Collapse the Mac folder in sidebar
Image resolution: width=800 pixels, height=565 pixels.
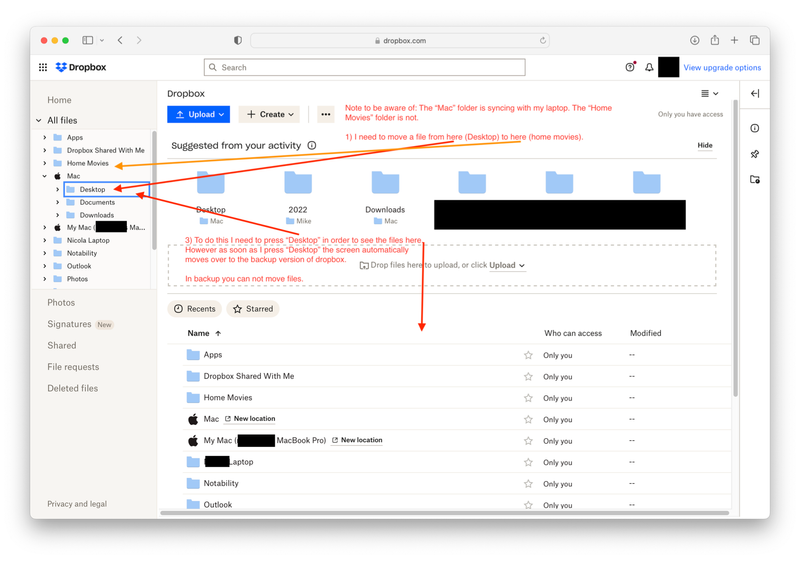point(45,176)
